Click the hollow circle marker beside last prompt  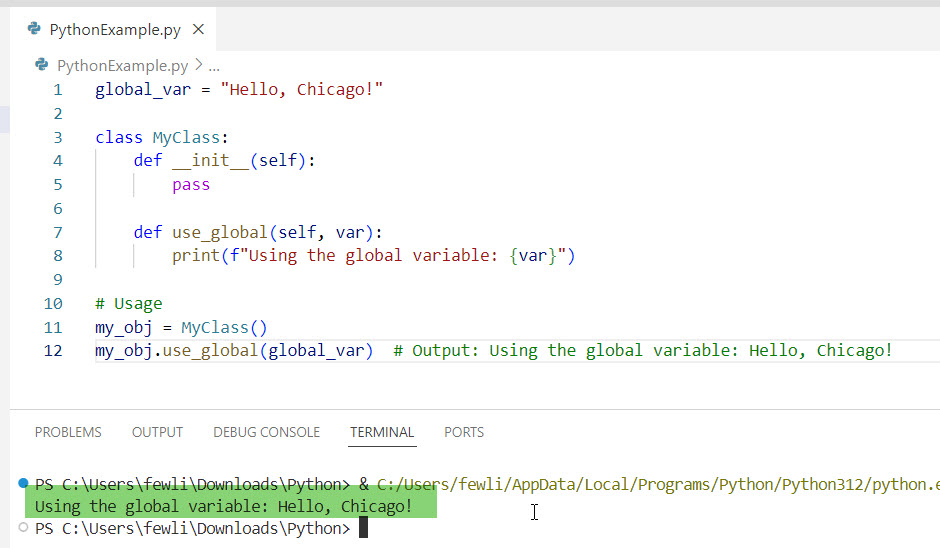click(x=23, y=528)
